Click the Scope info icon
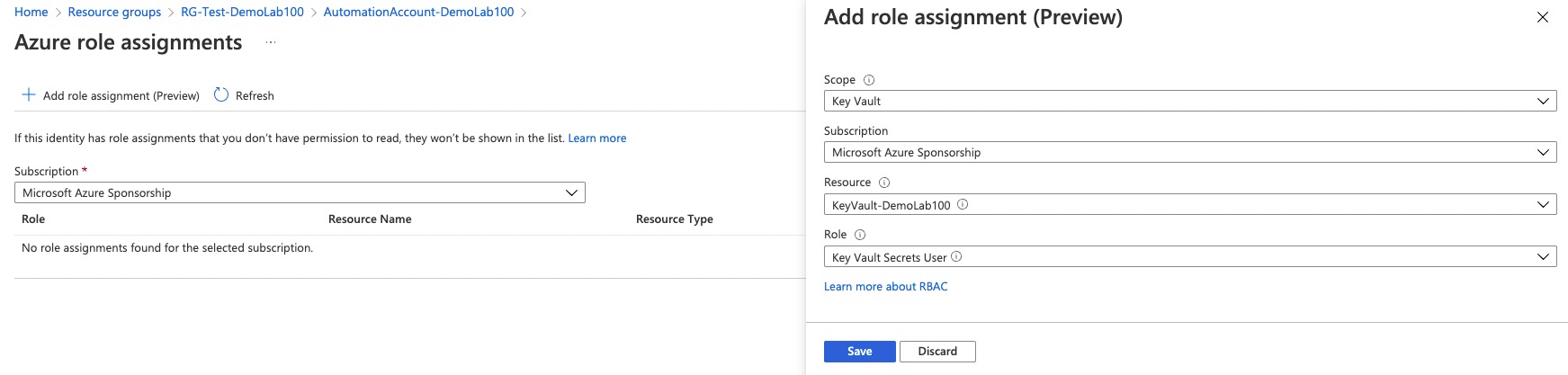1568x375 pixels. (869, 80)
